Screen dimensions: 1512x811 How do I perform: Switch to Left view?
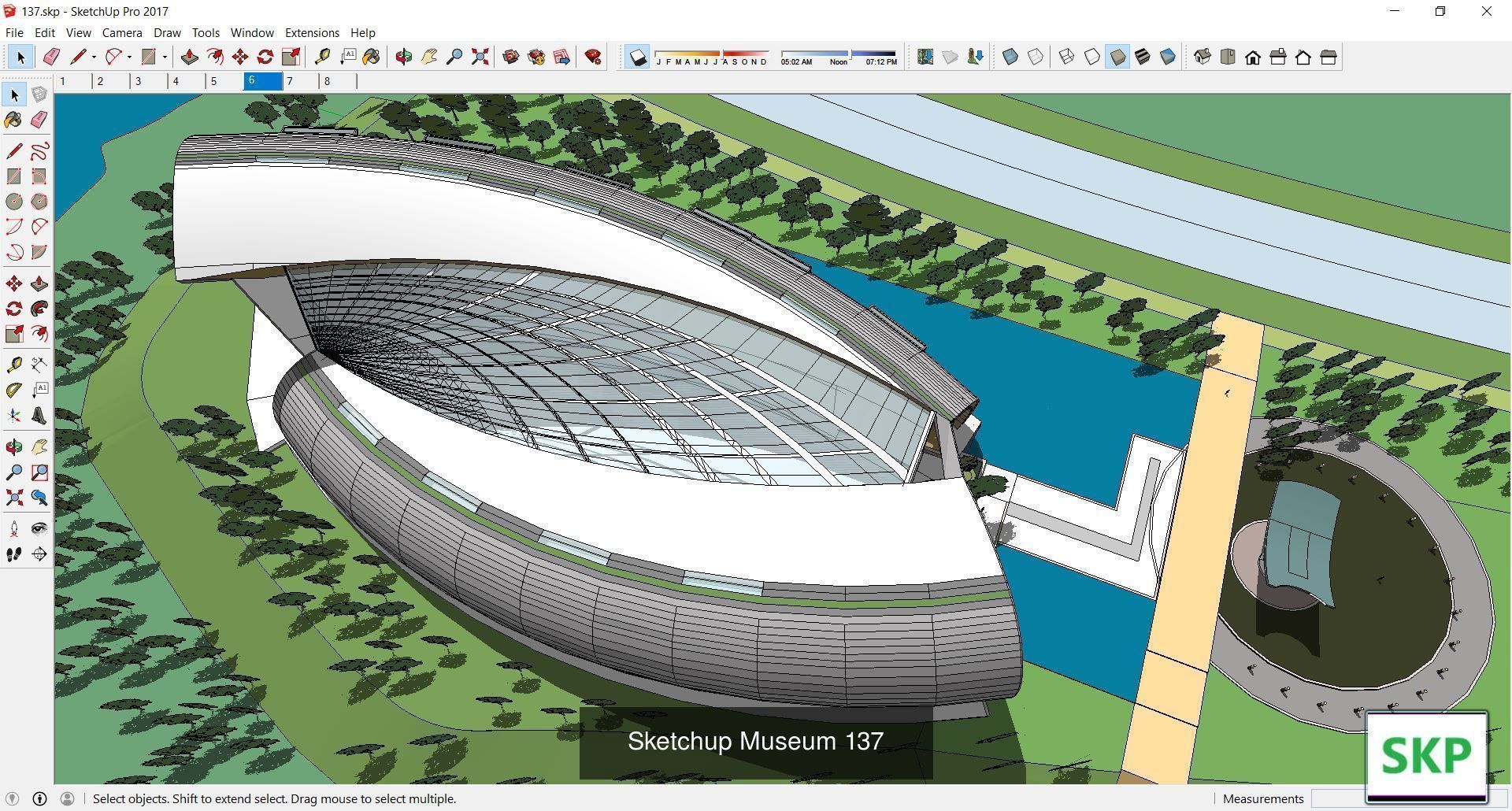(x=1329, y=57)
